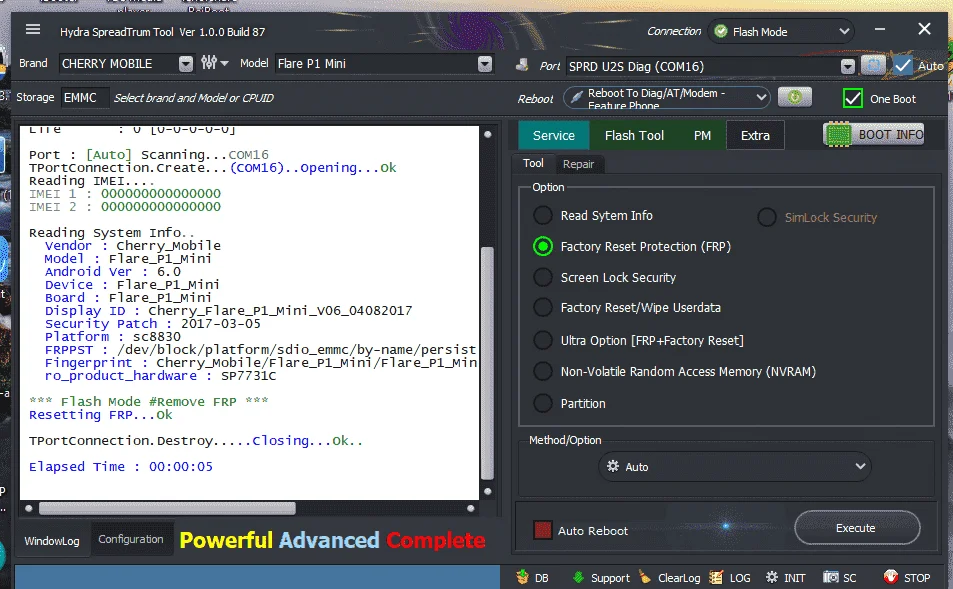Open DB from the bottom toolbar
Viewport: 953px width, 589px height.
[x=532, y=577]
